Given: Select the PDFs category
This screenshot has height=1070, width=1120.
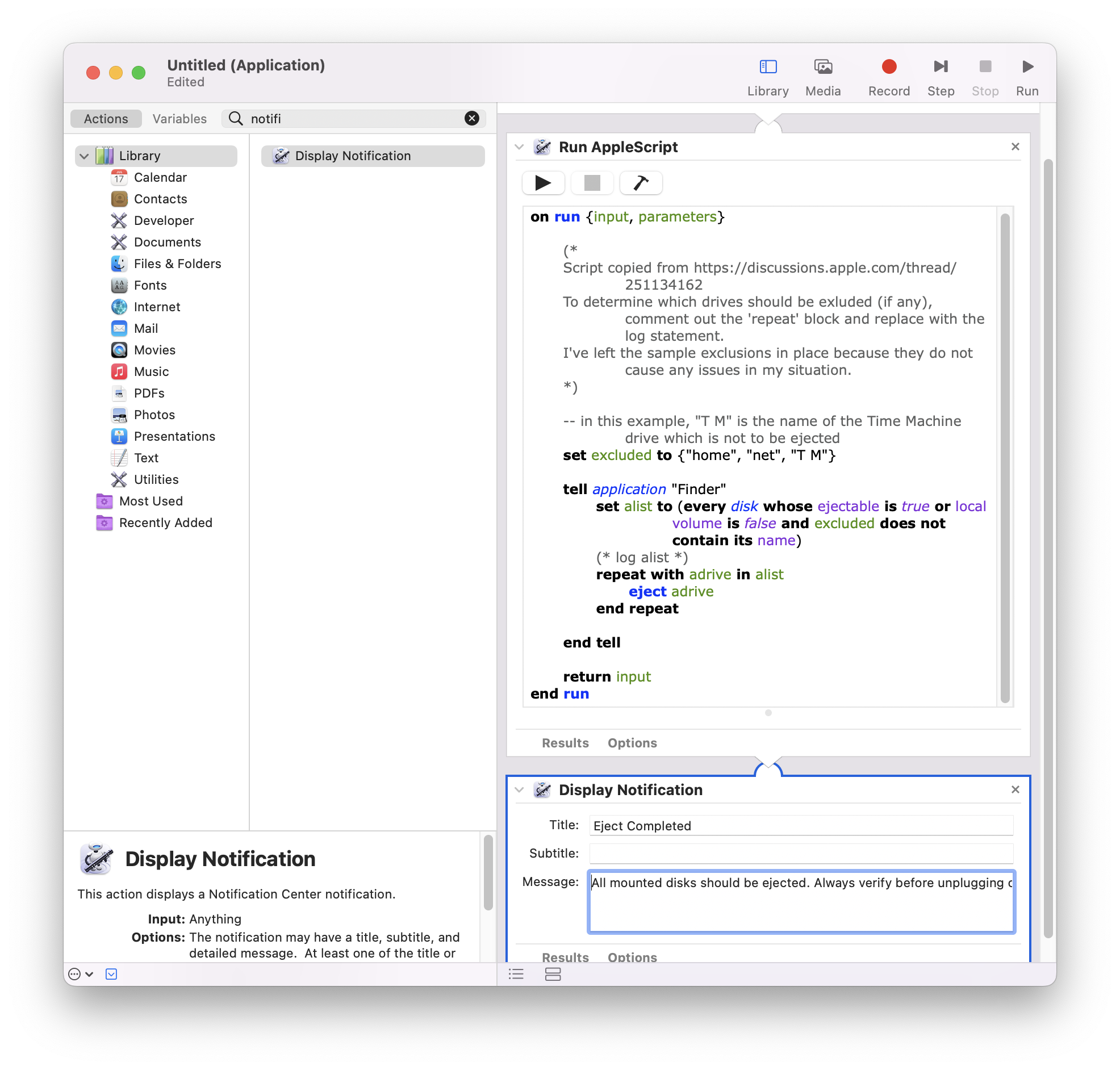Looking at the screenshot, I should [149, 394].
